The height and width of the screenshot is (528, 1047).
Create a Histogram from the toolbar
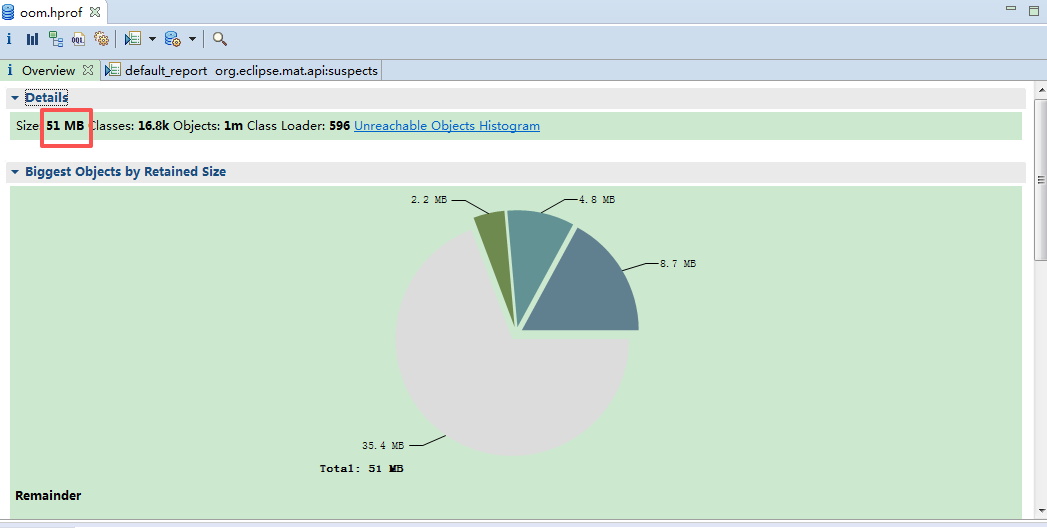[32, 39]
